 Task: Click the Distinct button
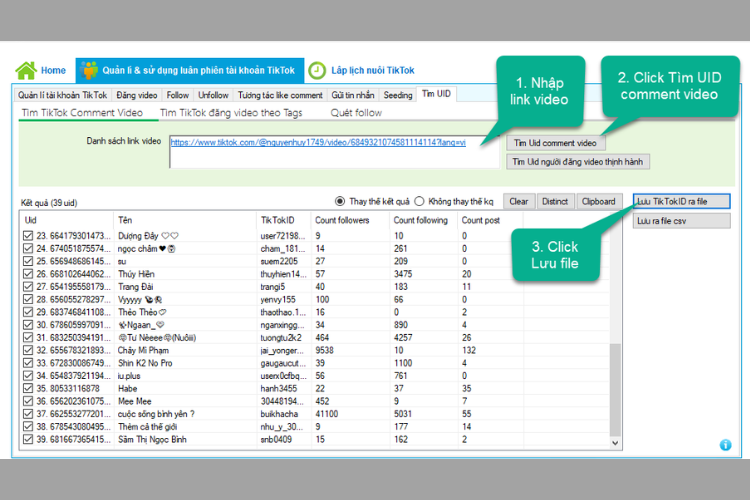coord(555,201)
